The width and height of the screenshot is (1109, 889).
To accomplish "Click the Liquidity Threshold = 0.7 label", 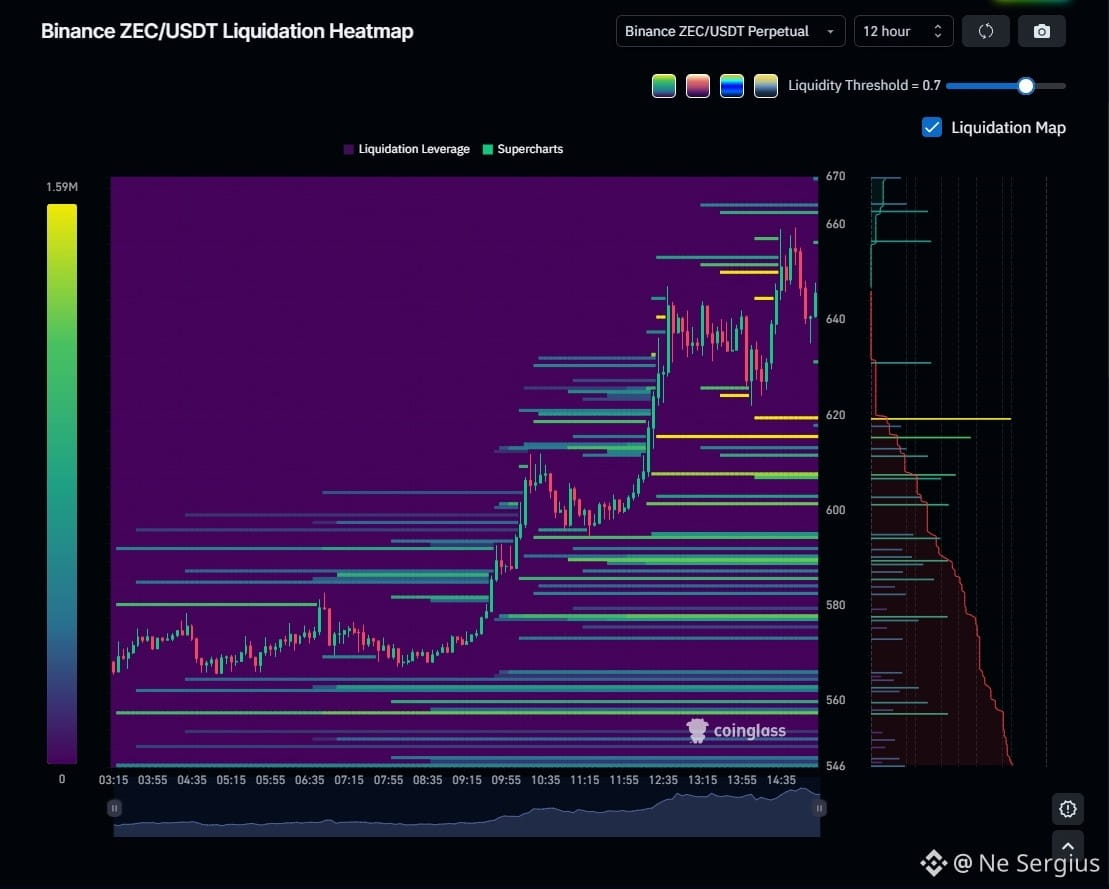I will pyautogui.click(x=864, y=86).
